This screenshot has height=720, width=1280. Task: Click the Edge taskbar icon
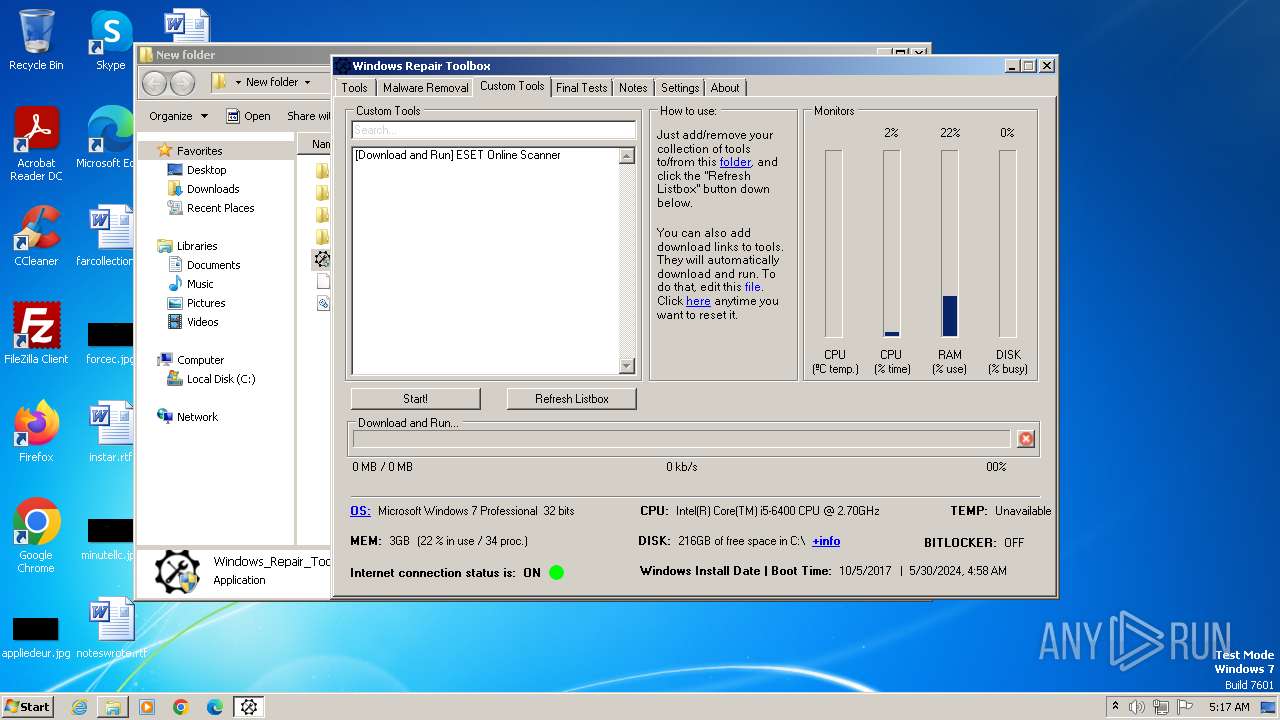215,707
